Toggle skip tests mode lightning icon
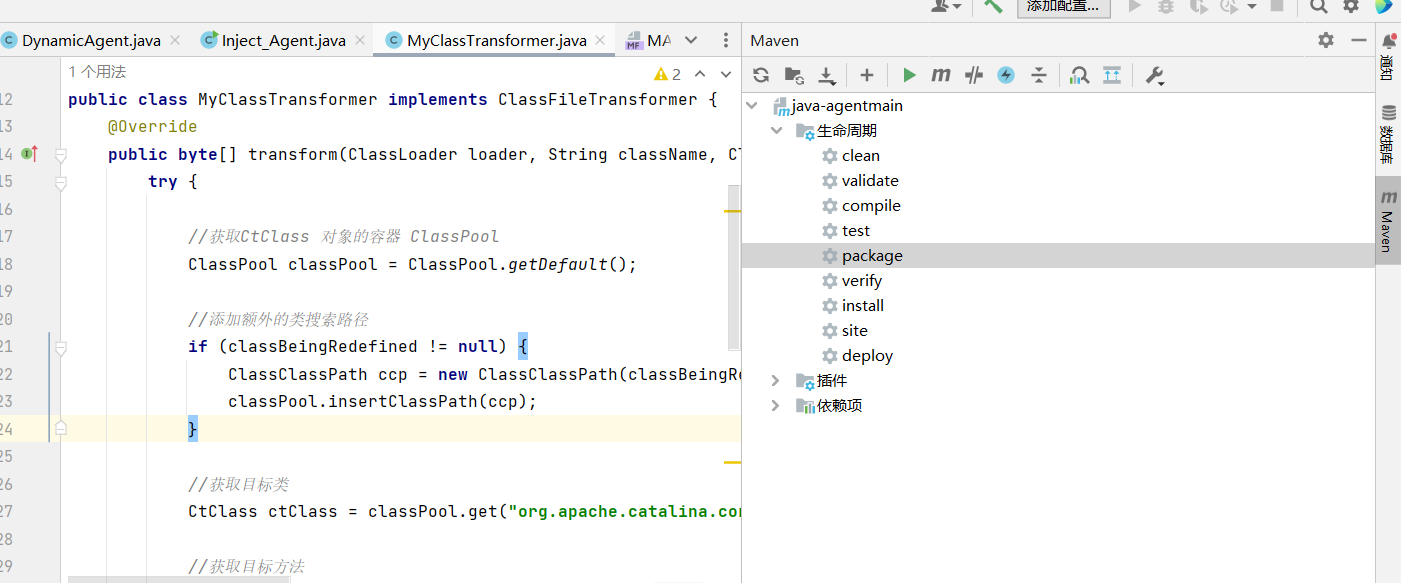Image resolution: width=1401 pixels, height=583 pixels. click(x=1006, y=75)
